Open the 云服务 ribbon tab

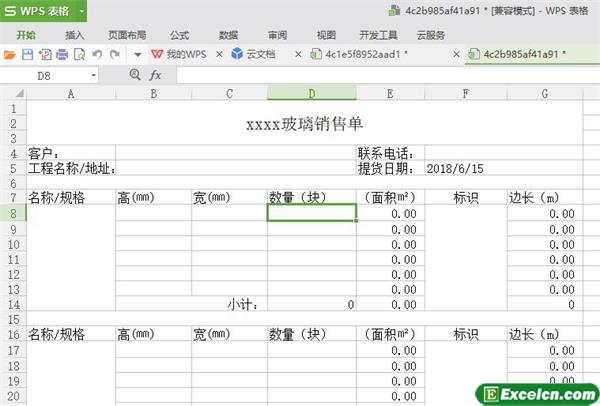[x=430, y=35]
